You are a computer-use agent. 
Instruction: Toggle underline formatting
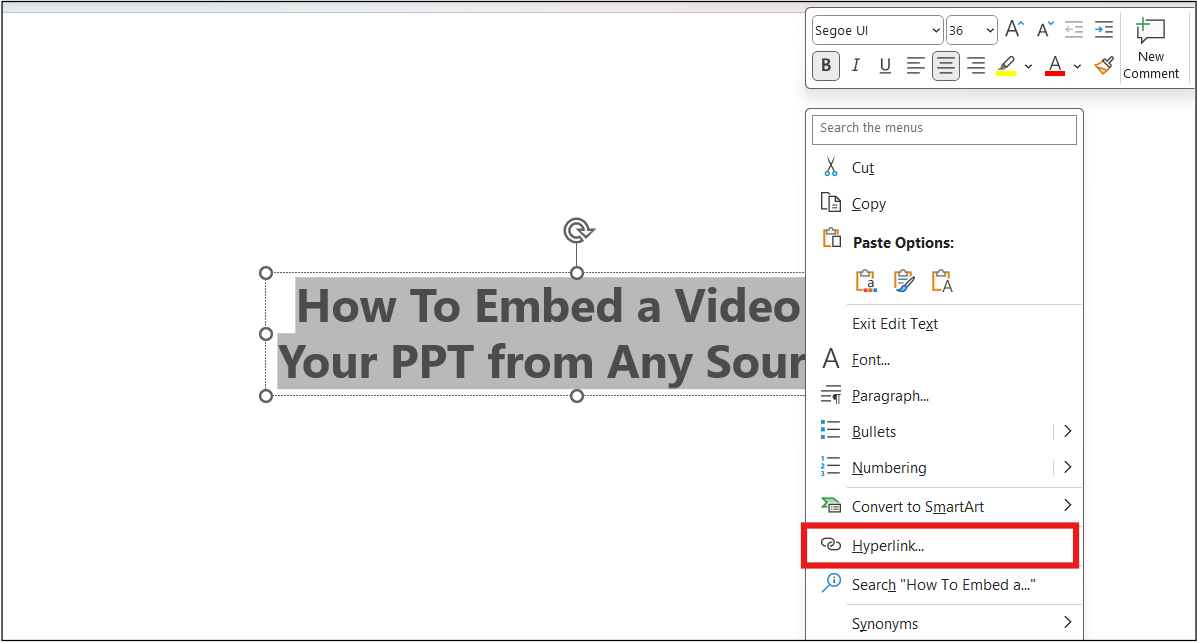[885, 65]
